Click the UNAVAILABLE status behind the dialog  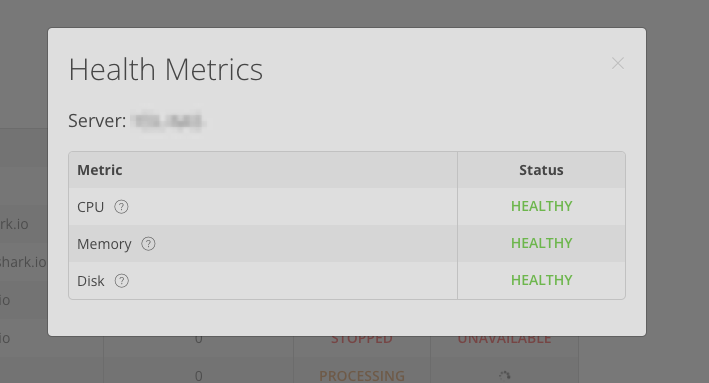tap(504, 340)
